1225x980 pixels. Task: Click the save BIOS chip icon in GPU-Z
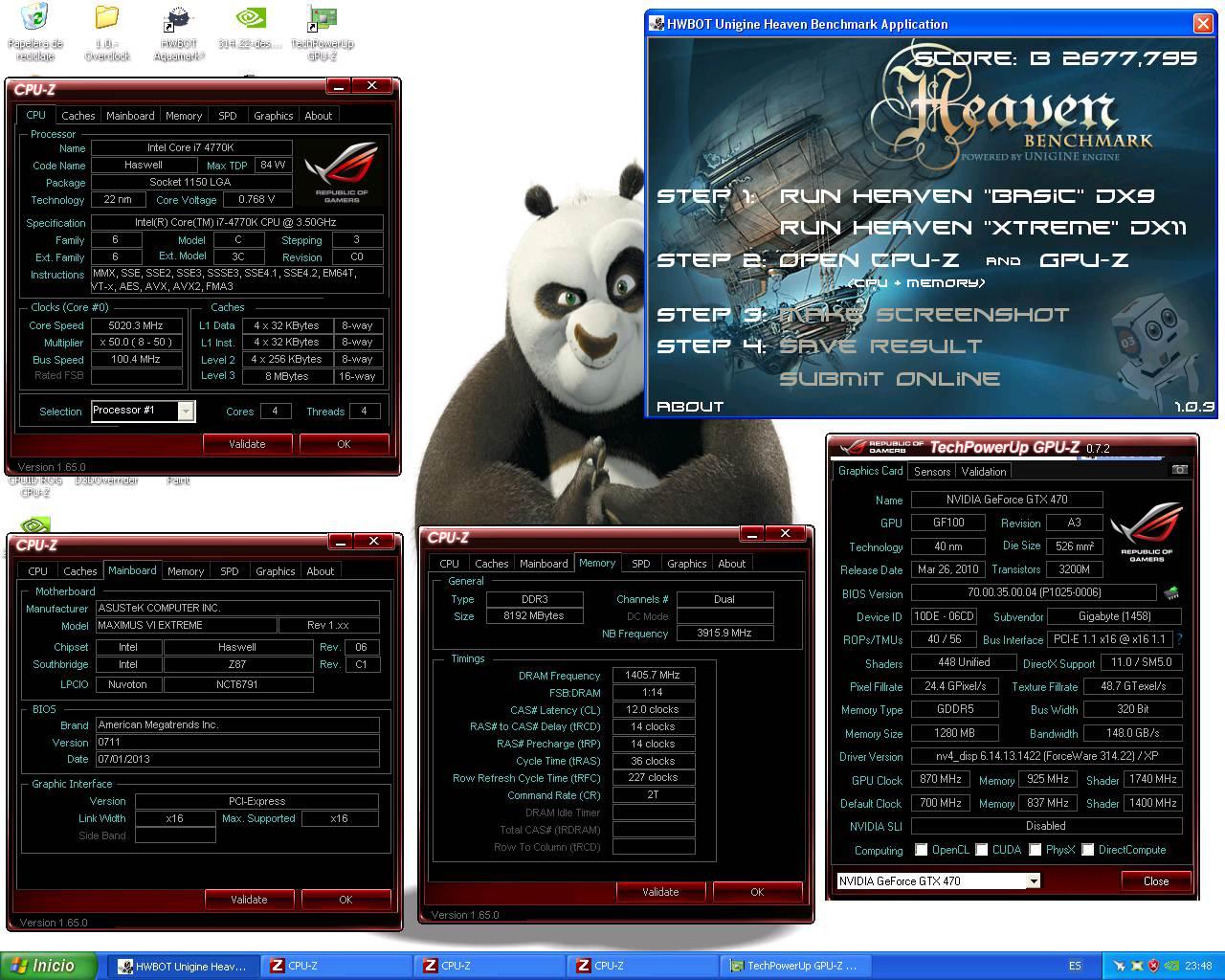pos(1170,593)
